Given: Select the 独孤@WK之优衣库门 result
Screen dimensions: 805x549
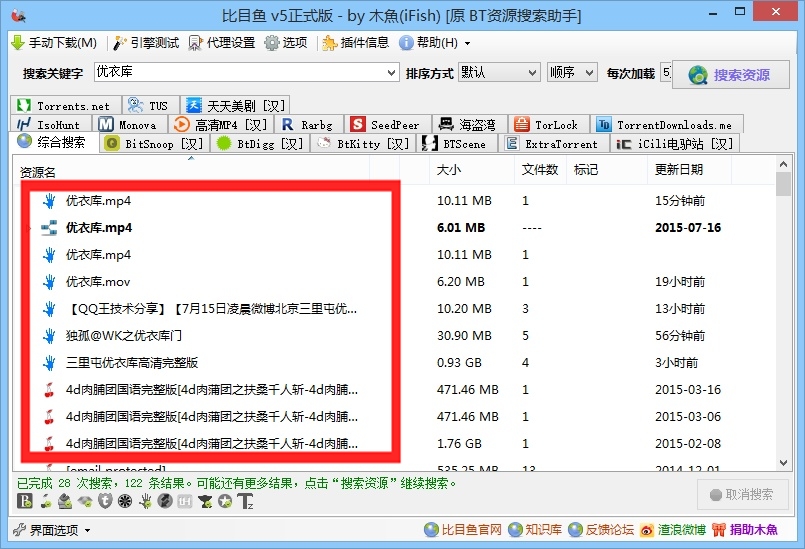Looking at the screenshot, I should 394,335.
